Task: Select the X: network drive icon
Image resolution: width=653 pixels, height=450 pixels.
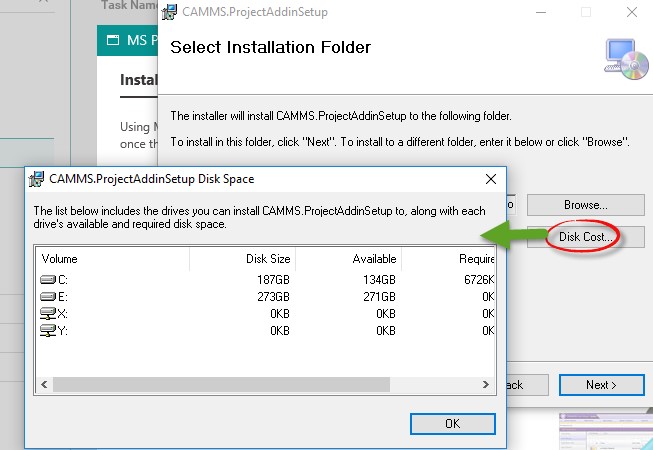Action: point(48,313)
